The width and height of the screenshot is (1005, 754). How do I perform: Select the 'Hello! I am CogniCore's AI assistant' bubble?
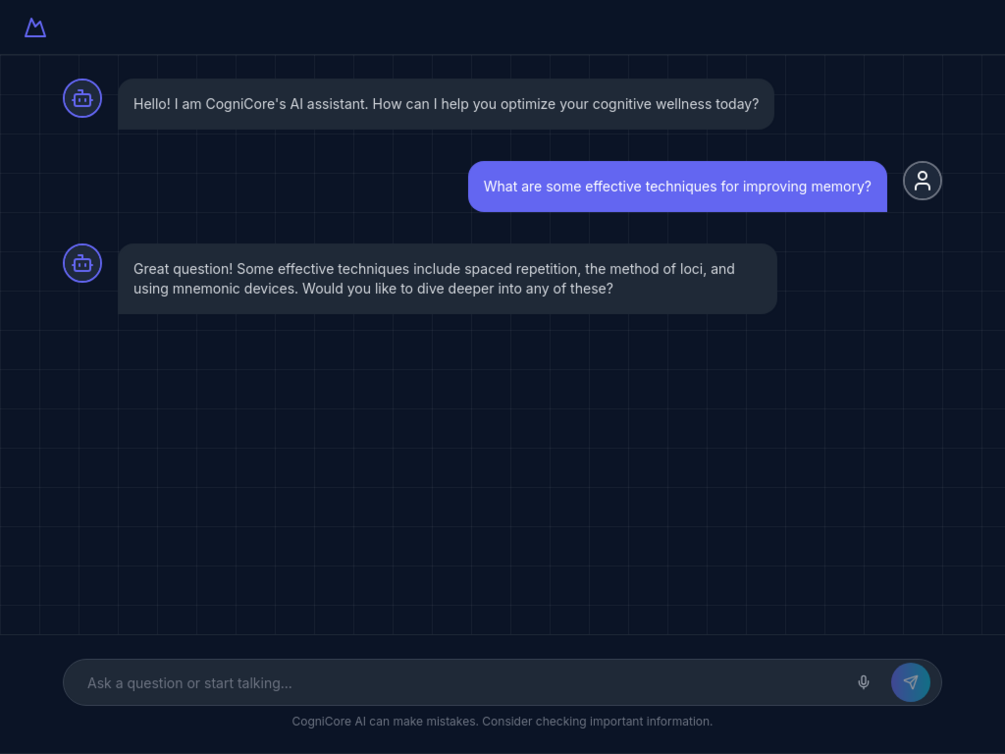coord(446,104)
